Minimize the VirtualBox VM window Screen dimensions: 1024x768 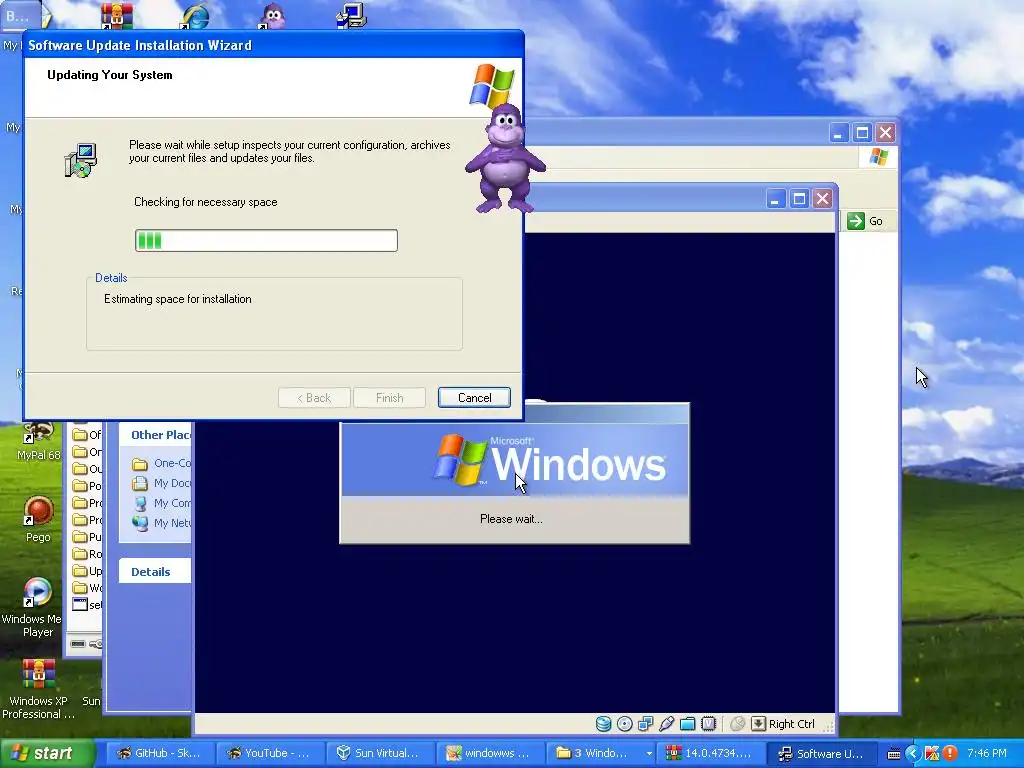775,199
